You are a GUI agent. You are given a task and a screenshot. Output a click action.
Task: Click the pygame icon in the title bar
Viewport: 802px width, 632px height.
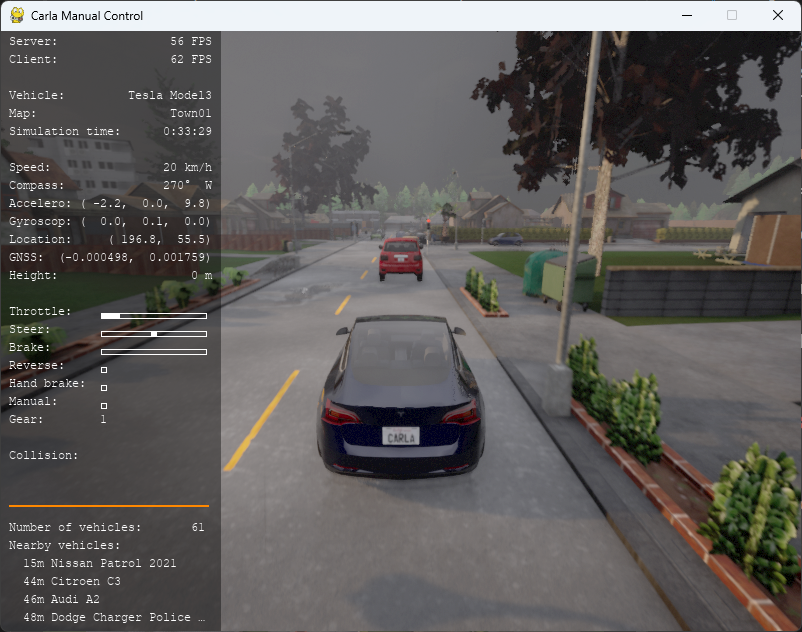[17, 15]
